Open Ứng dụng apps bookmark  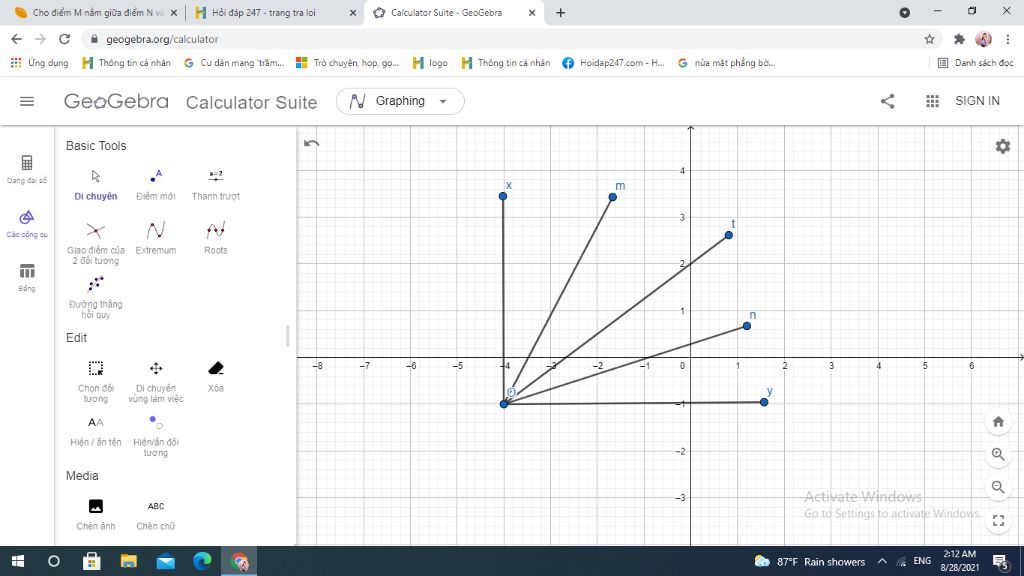(40, 63)
